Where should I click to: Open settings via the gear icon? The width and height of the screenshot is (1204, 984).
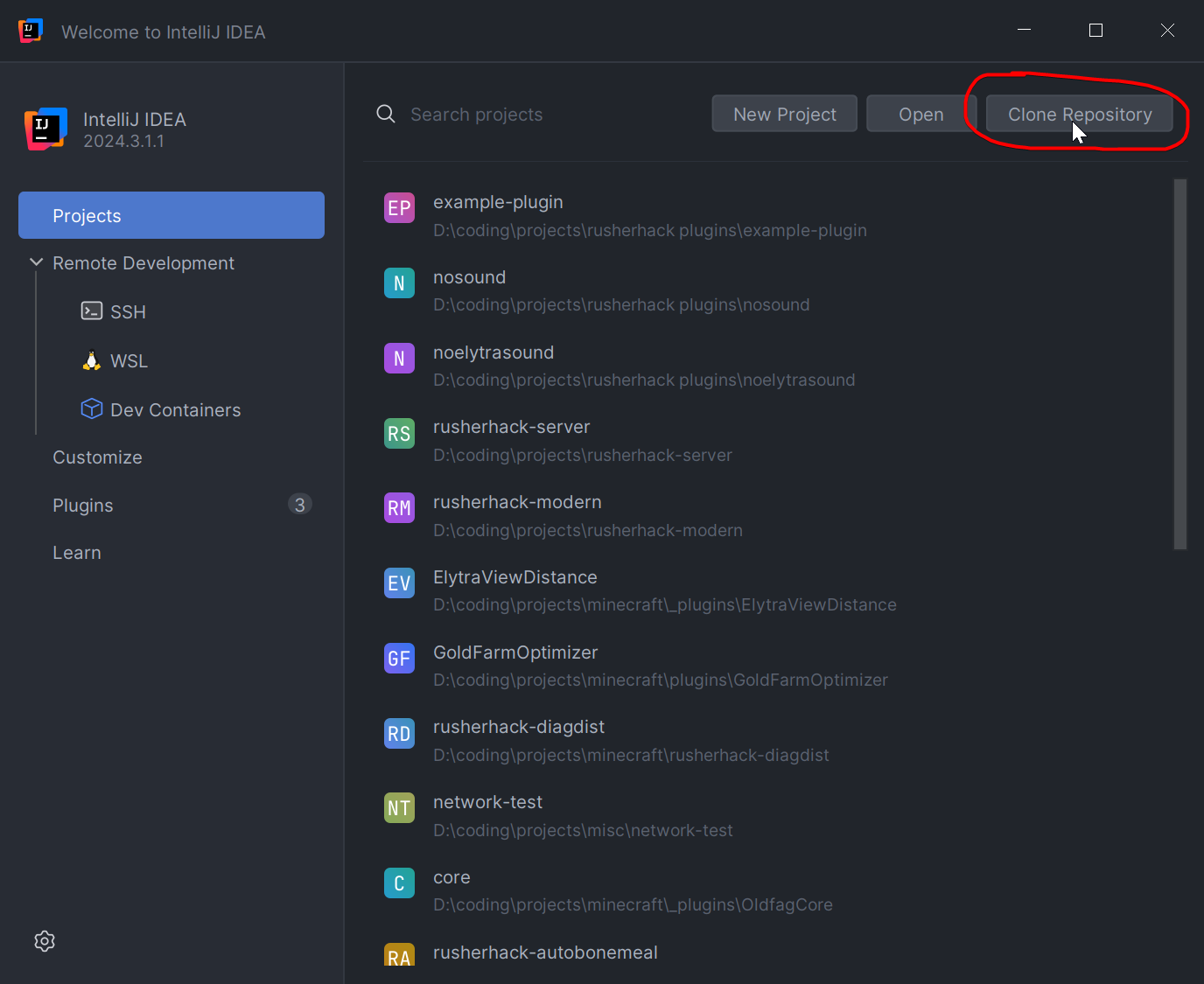pos(45,941)
